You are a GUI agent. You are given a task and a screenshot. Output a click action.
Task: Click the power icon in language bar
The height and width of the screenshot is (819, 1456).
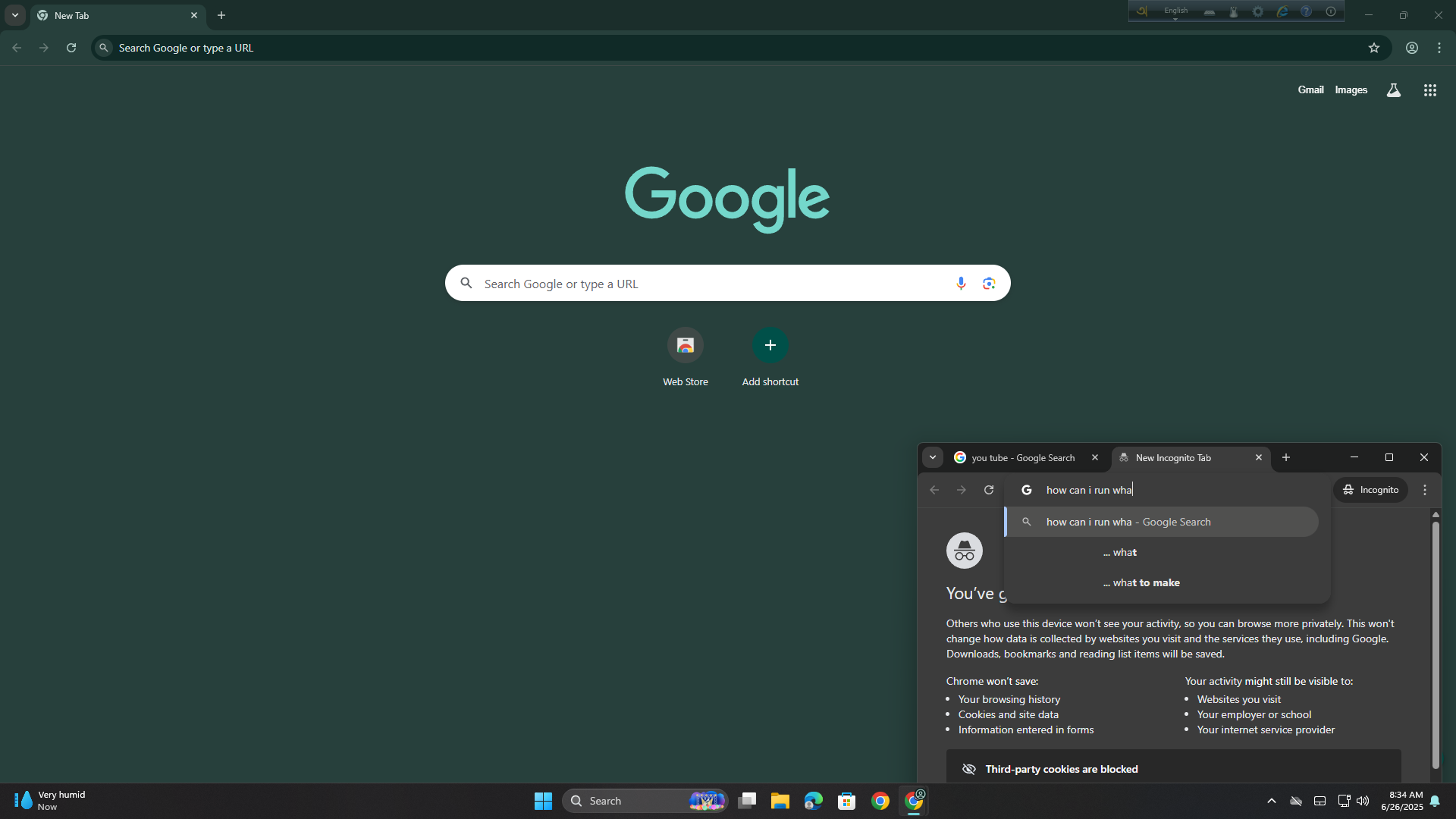pyautogui.click(x=1331, y=11)
